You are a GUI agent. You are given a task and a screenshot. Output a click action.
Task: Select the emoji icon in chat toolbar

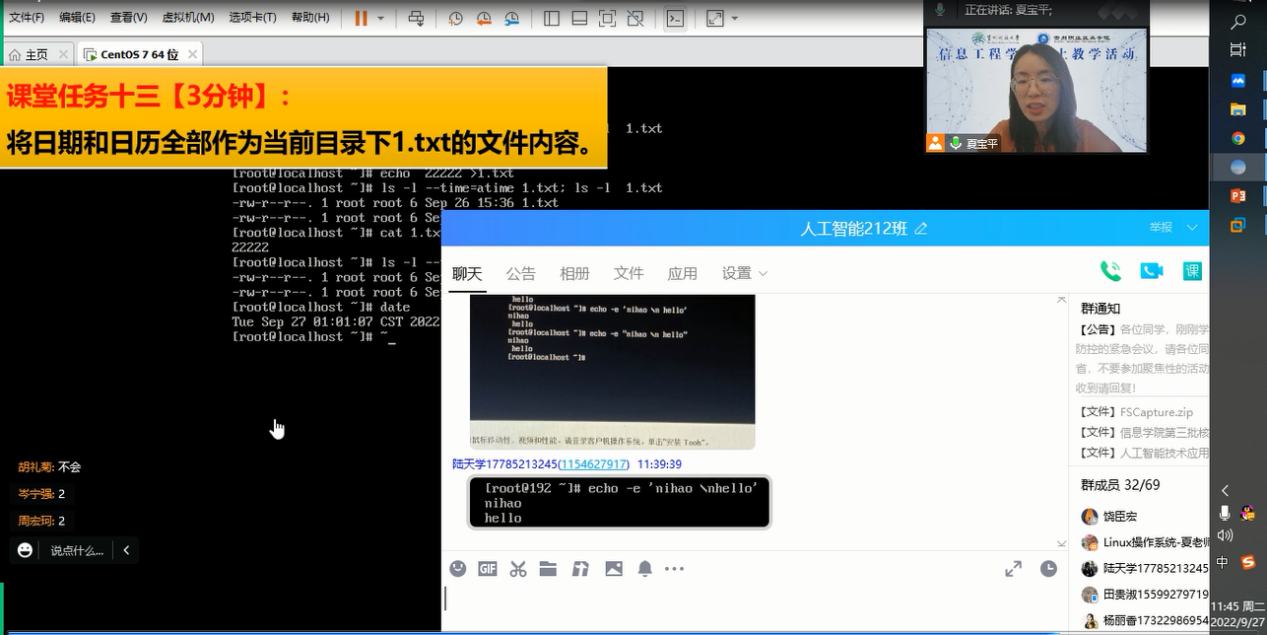(x=457, y=568)
